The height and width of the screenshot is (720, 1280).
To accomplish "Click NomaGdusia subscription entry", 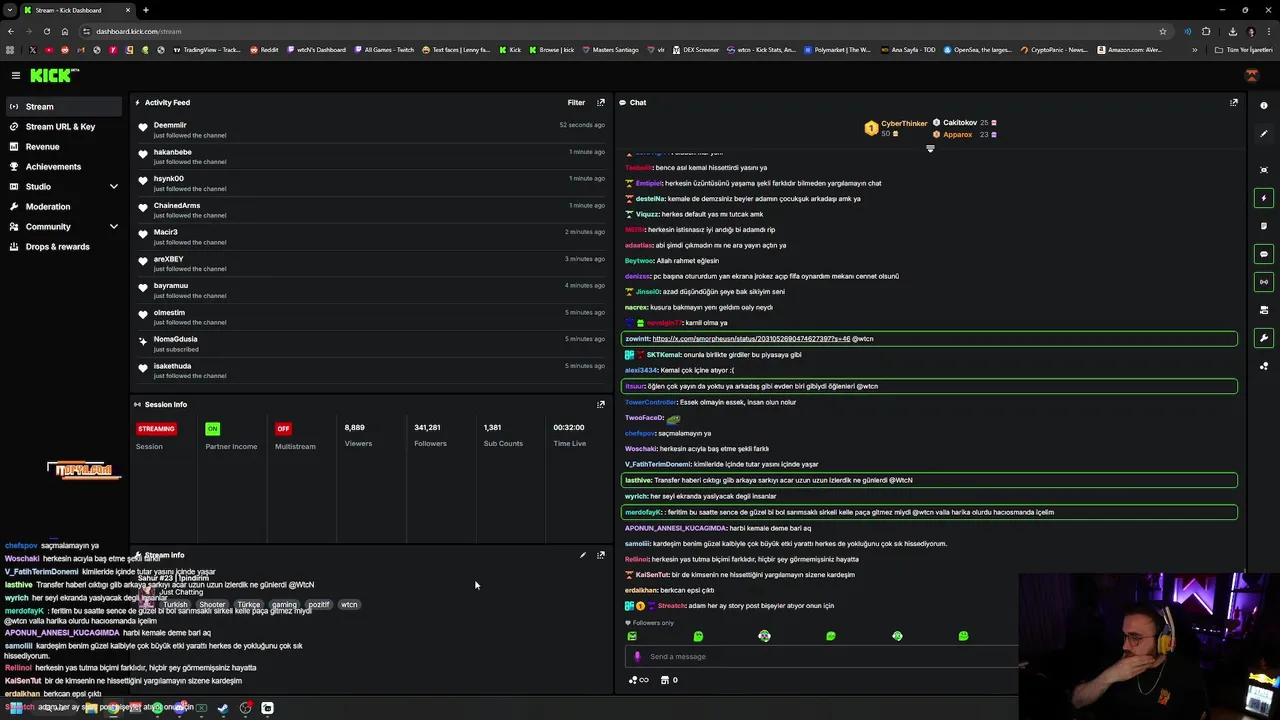I will click(x=370, y=344).
